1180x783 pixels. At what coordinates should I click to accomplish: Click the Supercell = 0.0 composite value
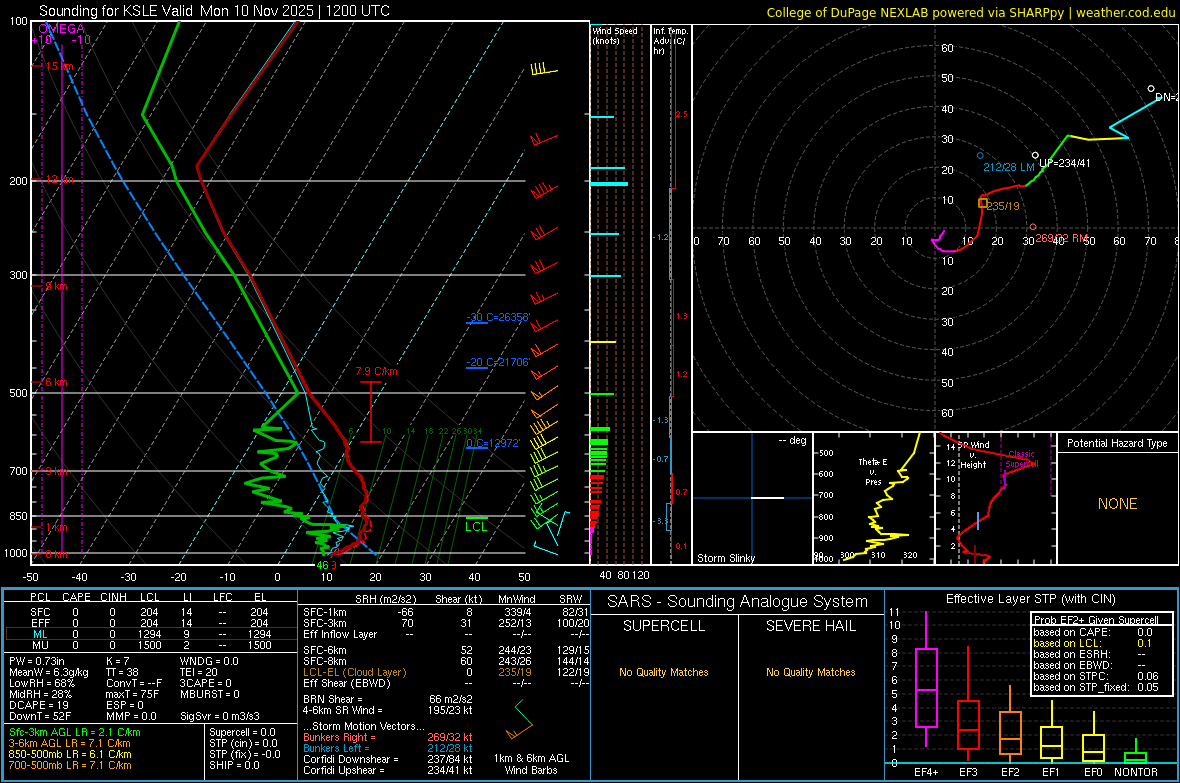(242, 732)
